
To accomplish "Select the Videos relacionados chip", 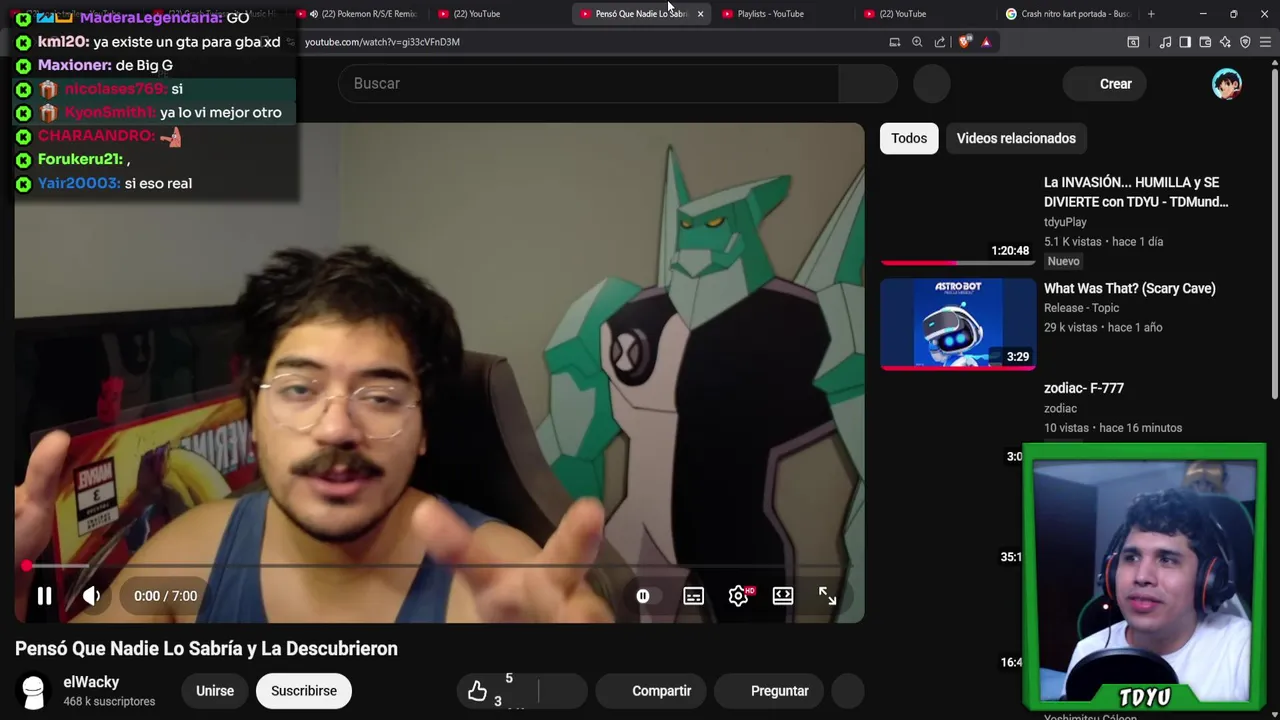I will pos(1016,138).
